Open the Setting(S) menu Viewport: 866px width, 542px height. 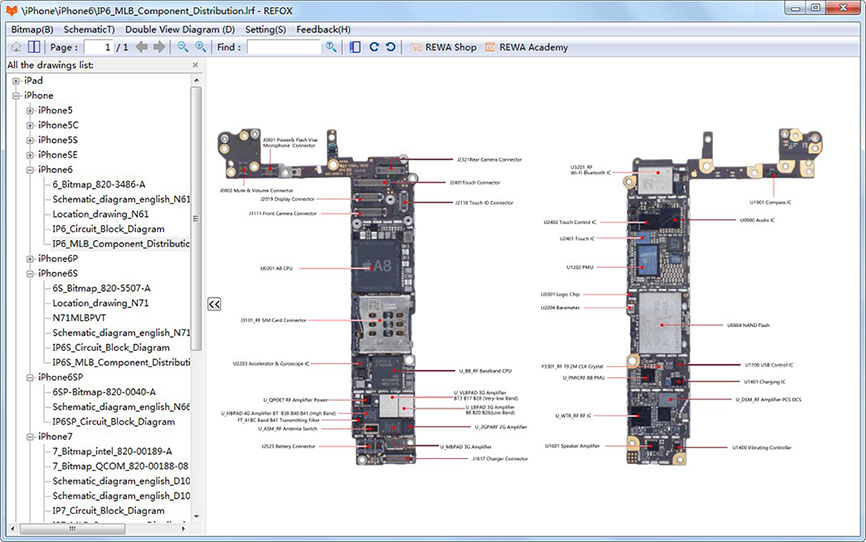point(266,29)
